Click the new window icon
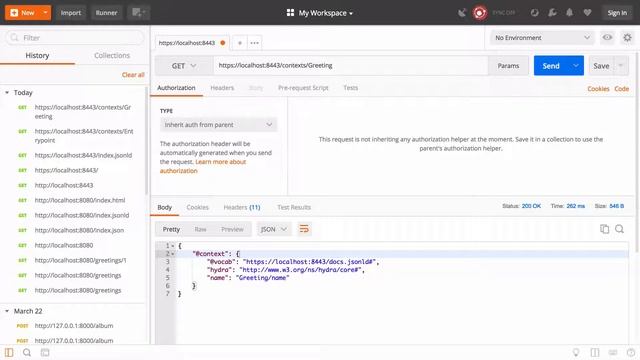 tap(138, 13)
